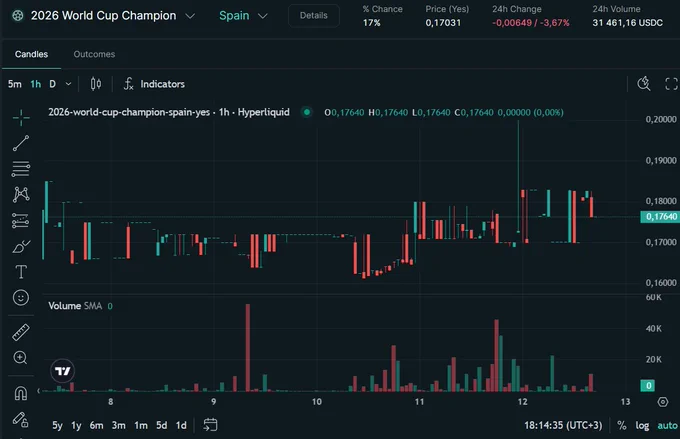Open chart settings gear near price axis
680x439 pixels.
(663, 402)
